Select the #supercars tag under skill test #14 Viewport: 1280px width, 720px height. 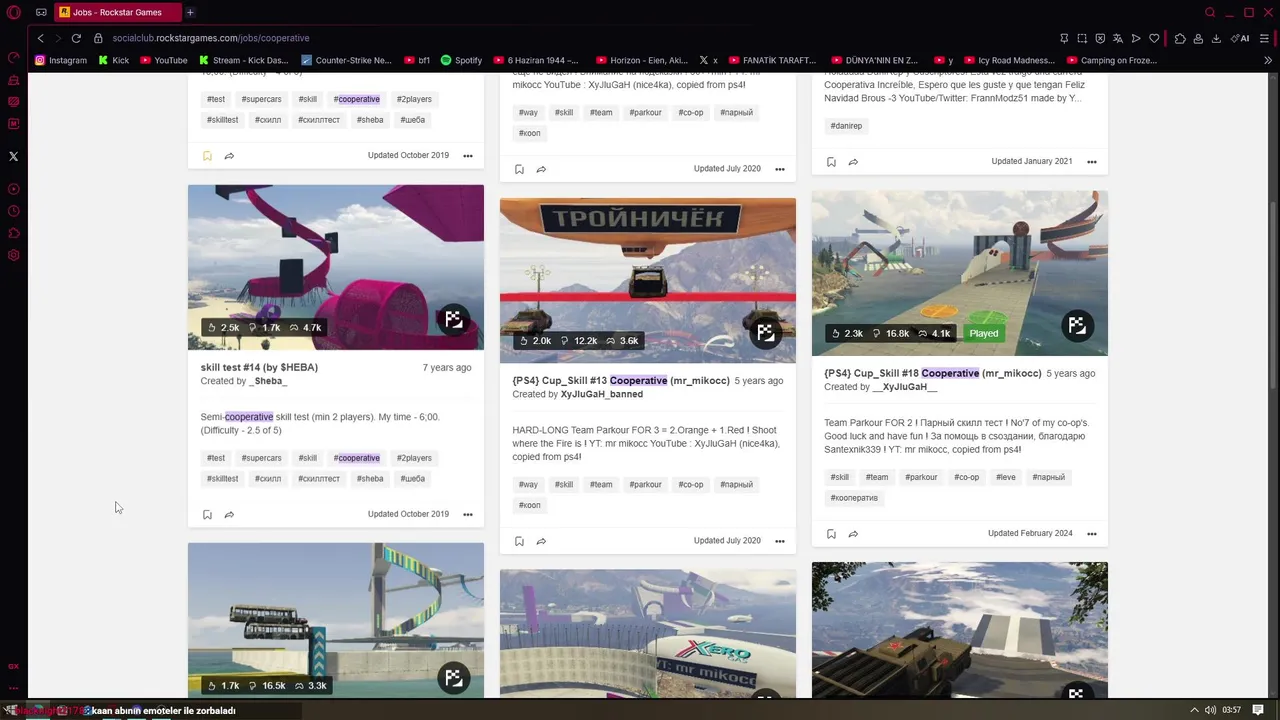261,458
